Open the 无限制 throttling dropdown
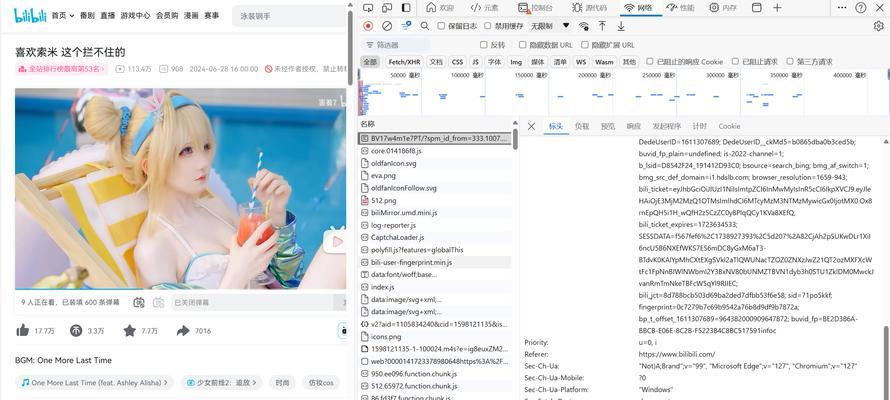The image size is (890, 400). 550,26
